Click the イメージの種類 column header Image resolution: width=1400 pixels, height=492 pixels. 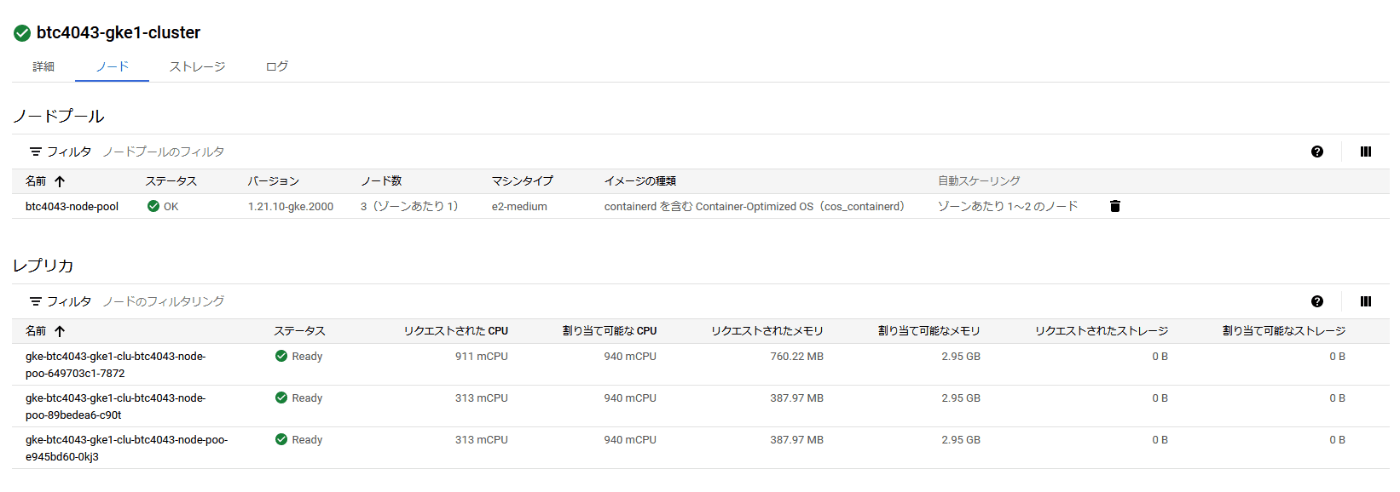click(640, 181)
